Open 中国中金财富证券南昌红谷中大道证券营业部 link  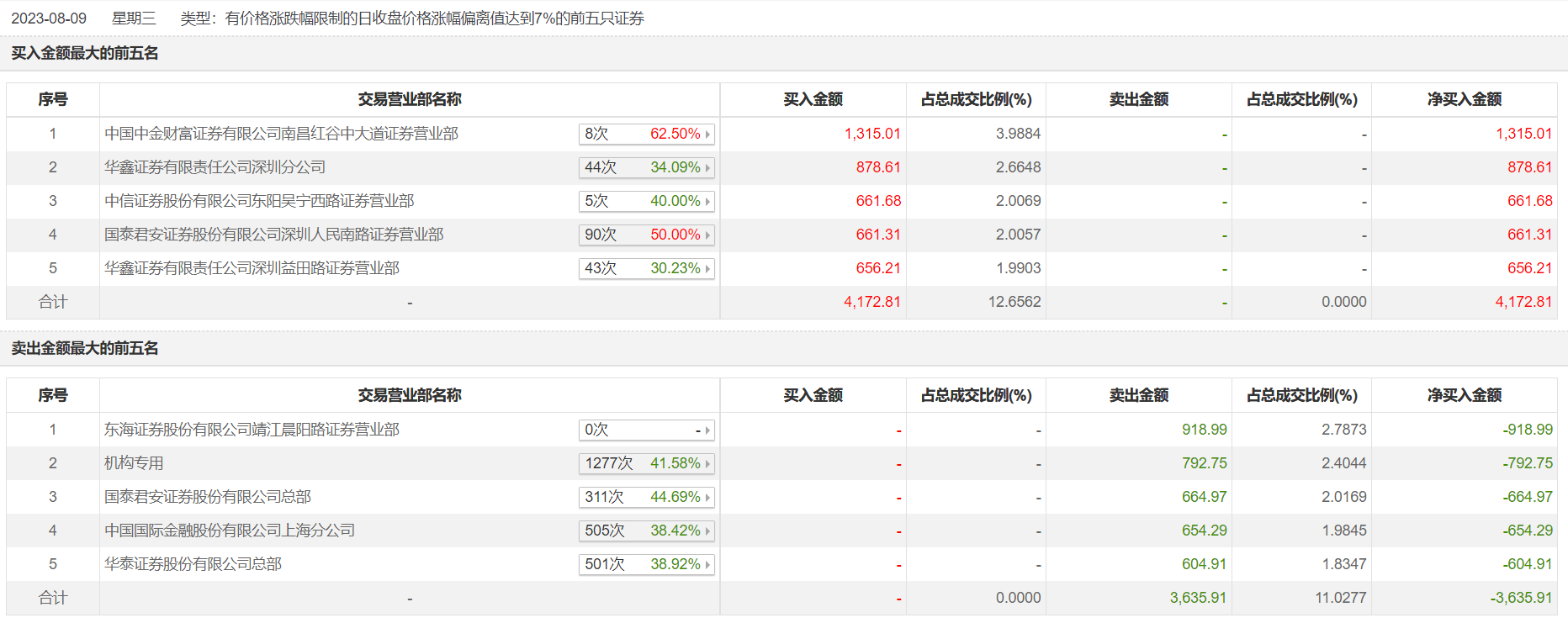coord(281,134)
